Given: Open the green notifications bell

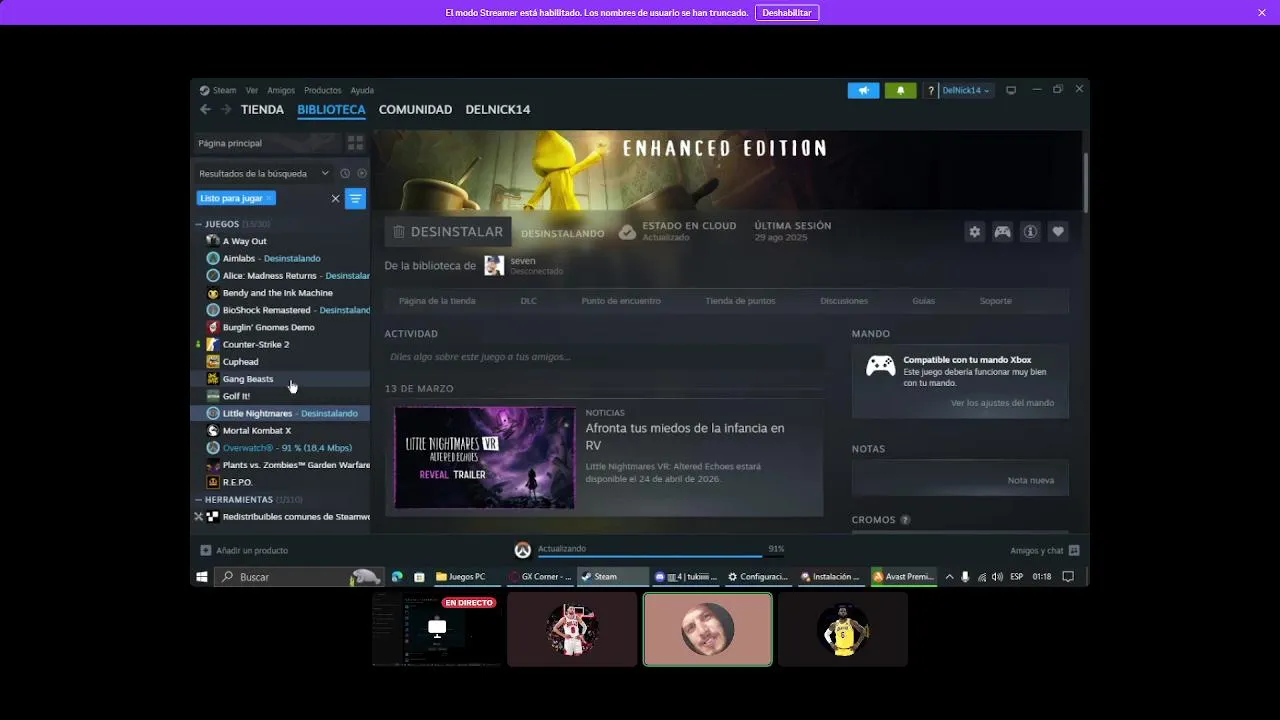Looking at the screenshot, I should (900, 90).
